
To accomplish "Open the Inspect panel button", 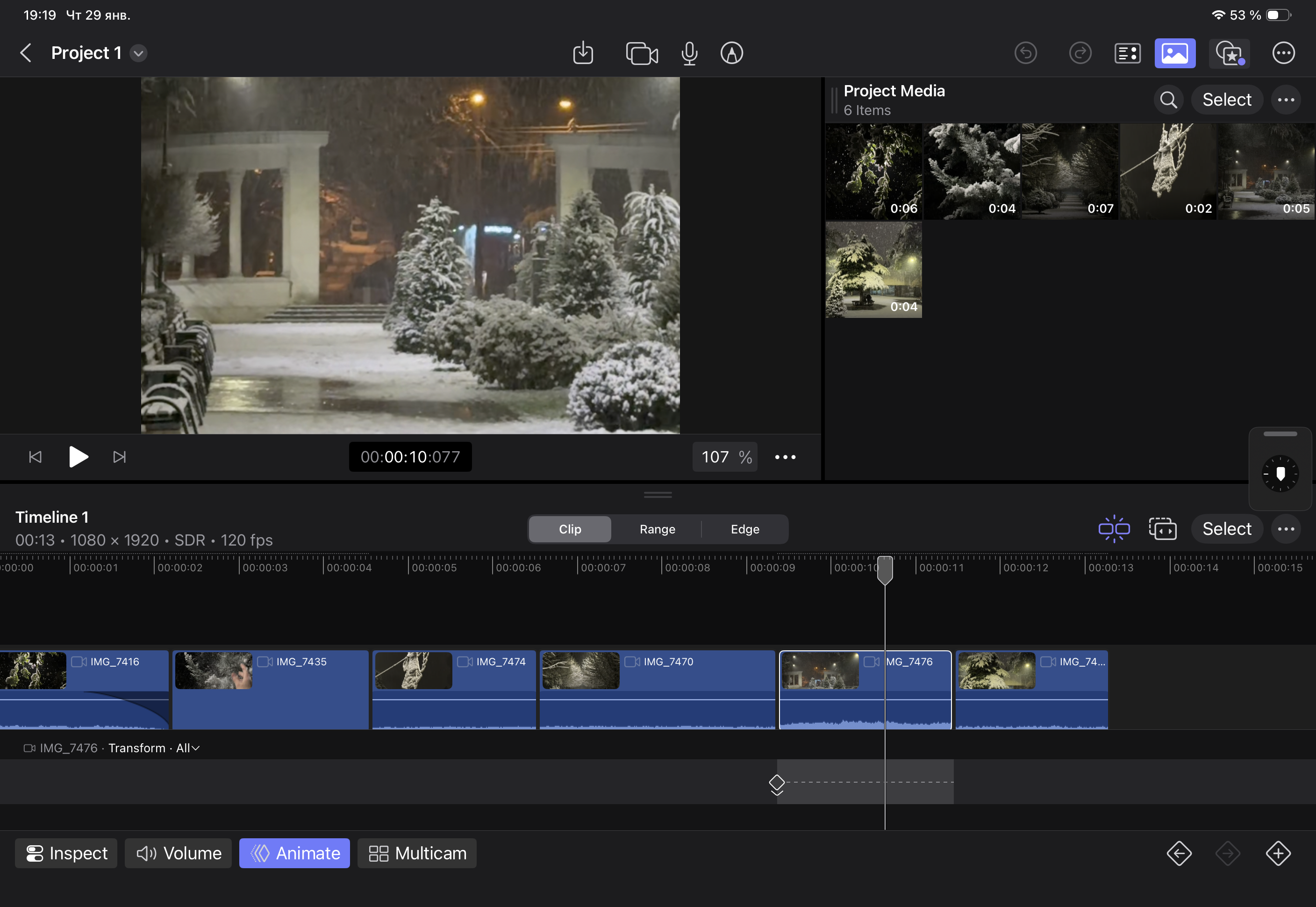I will coord(66,853).
